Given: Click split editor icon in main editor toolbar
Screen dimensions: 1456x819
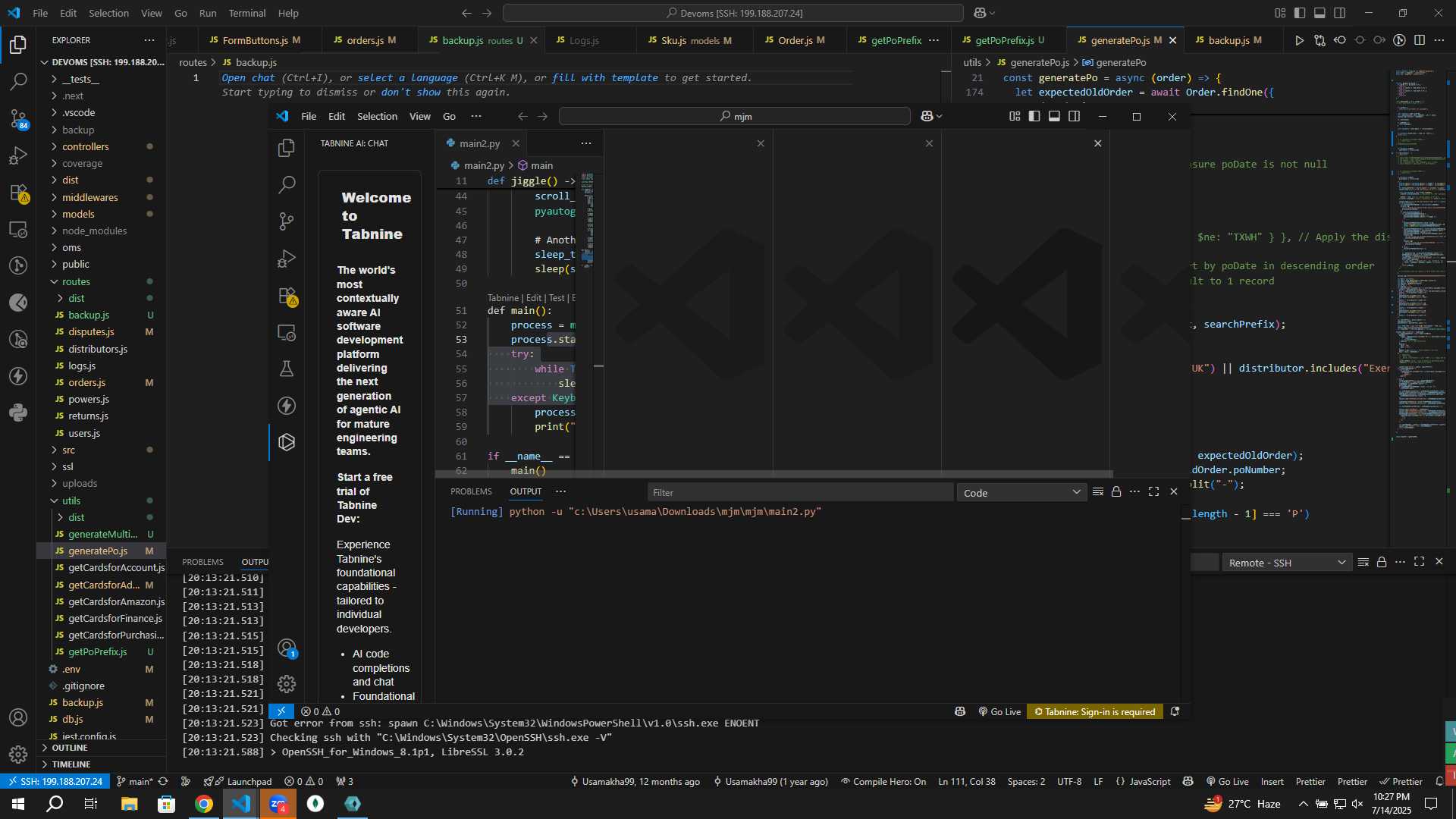Looking at the screenshot, I should 1420,40.
